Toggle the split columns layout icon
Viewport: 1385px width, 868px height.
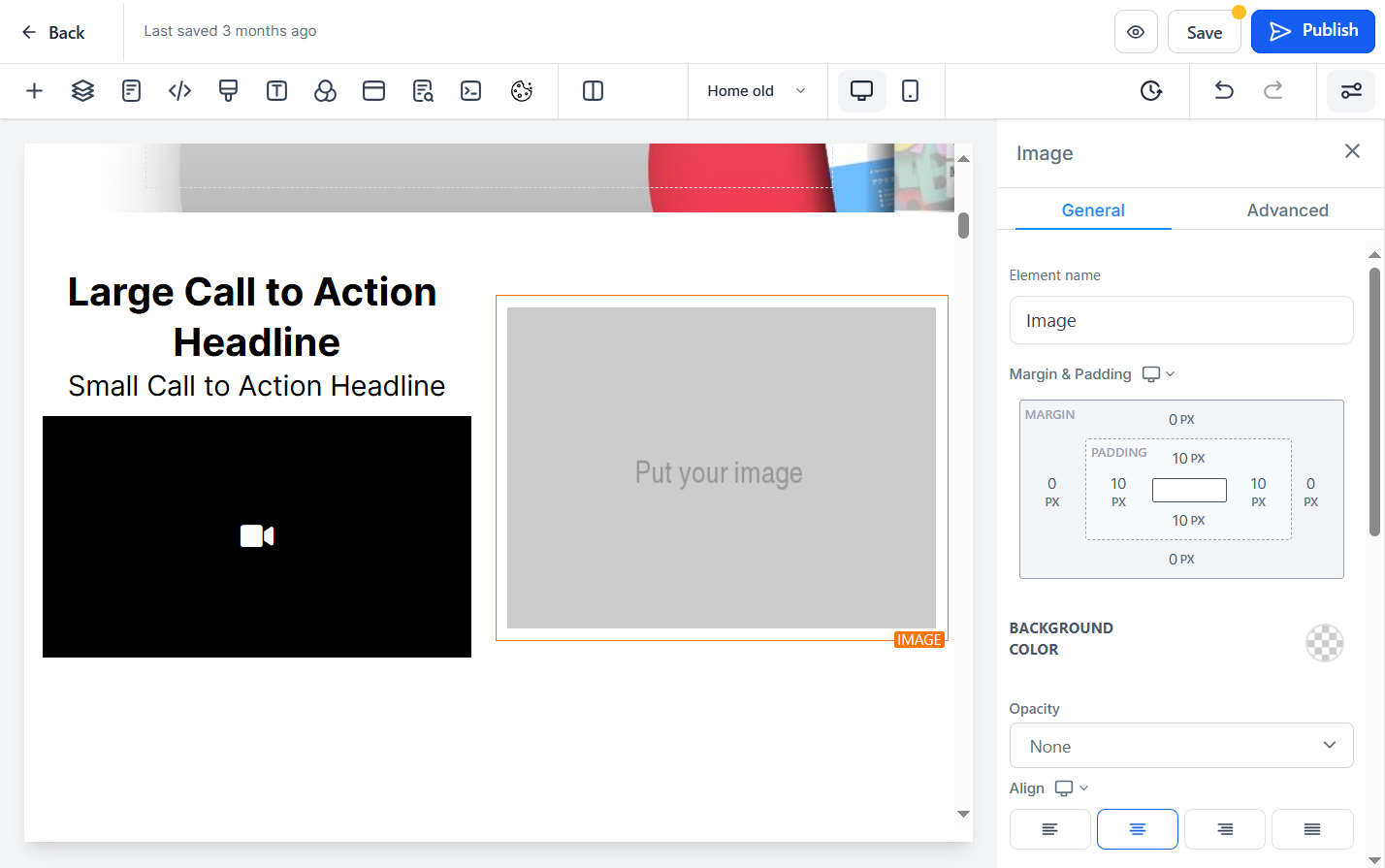pyautogui.click(x=593, y=91)
